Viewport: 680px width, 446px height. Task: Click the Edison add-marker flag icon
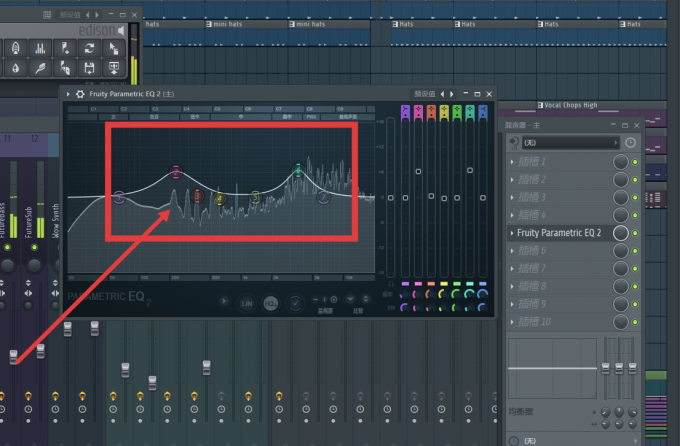point(65,48)
